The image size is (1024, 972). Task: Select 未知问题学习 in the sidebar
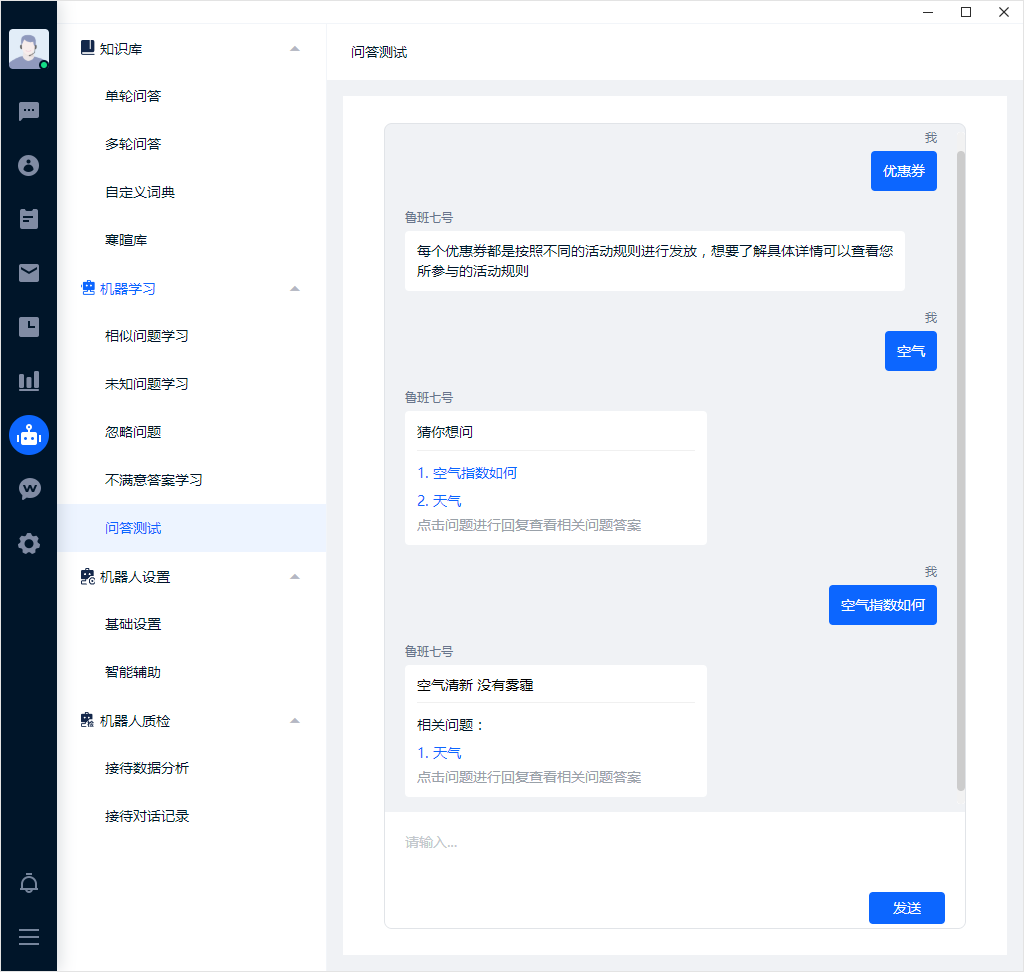coord(147,384)
